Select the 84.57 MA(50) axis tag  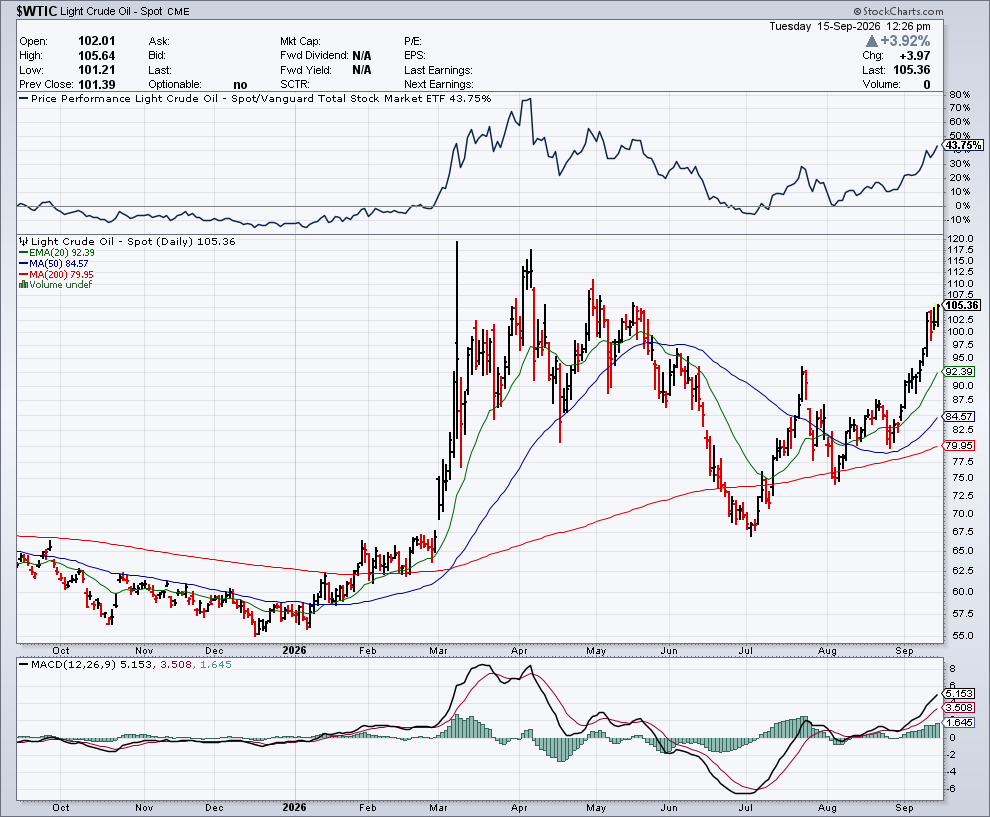click(958, 417)
